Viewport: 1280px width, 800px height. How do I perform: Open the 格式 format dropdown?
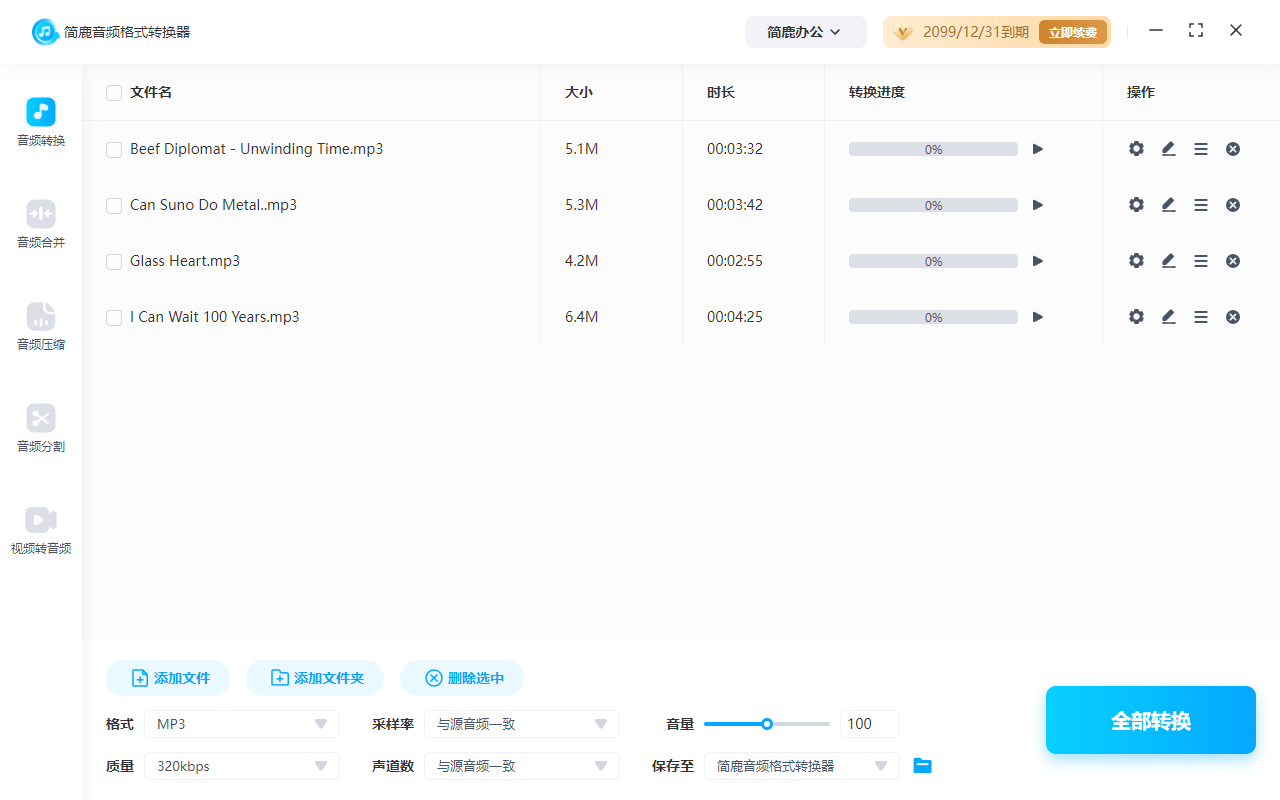coord(241,723)
